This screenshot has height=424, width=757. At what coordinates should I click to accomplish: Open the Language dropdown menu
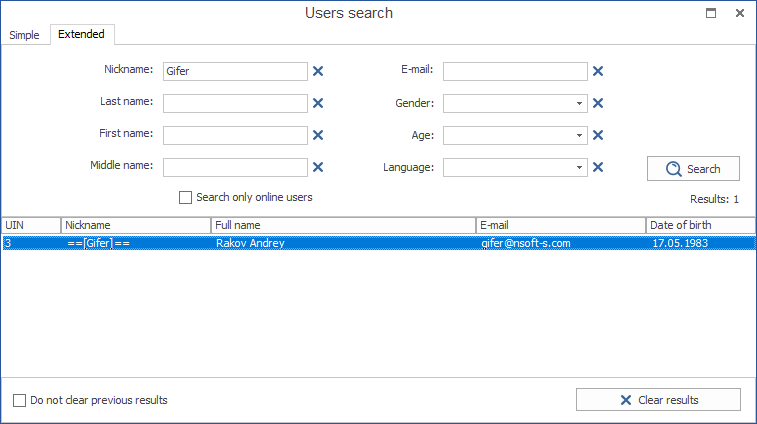coord(579,167)
